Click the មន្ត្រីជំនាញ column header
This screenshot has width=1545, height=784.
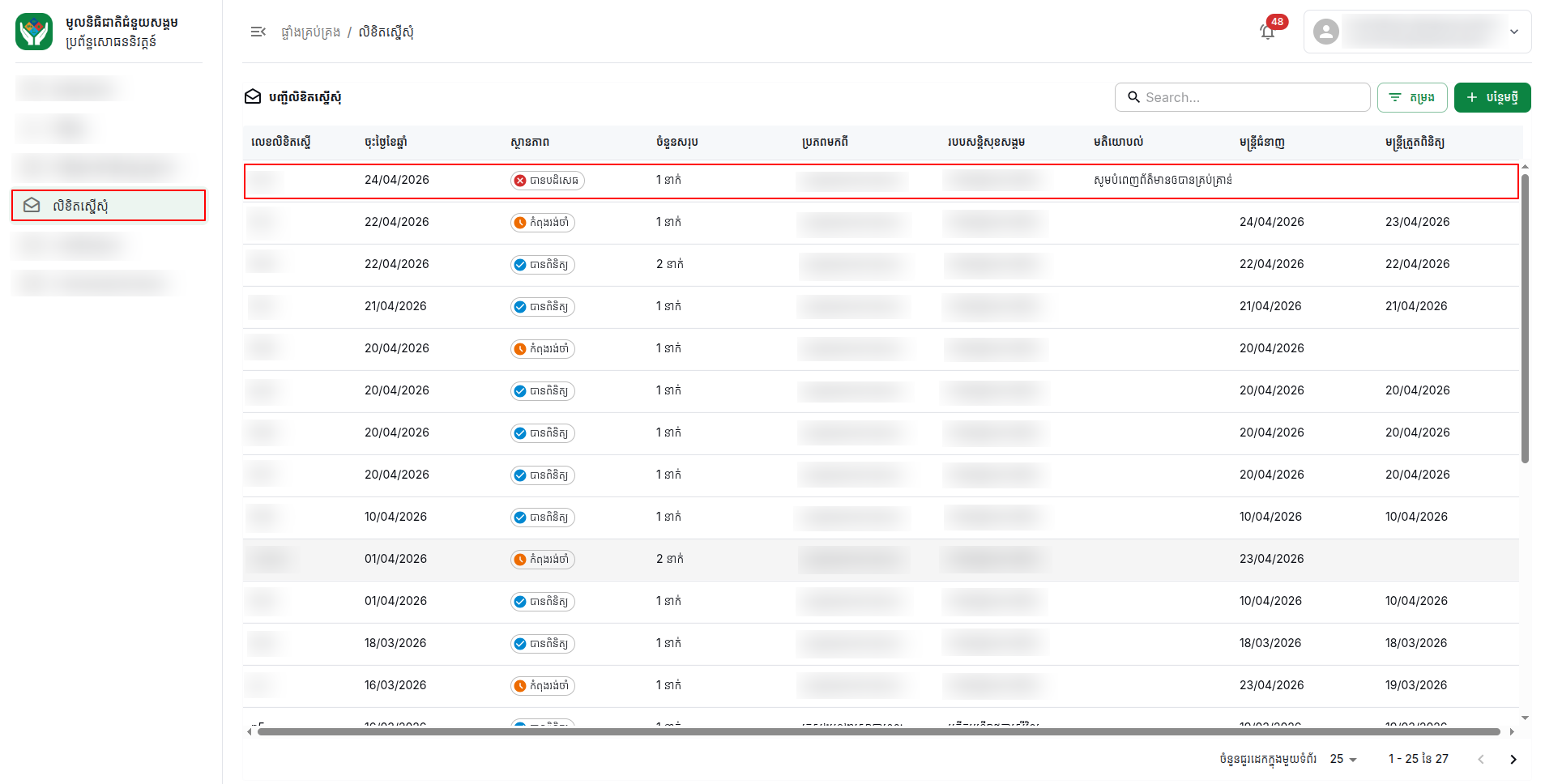pyautogui.click(x=1262, y=142)
